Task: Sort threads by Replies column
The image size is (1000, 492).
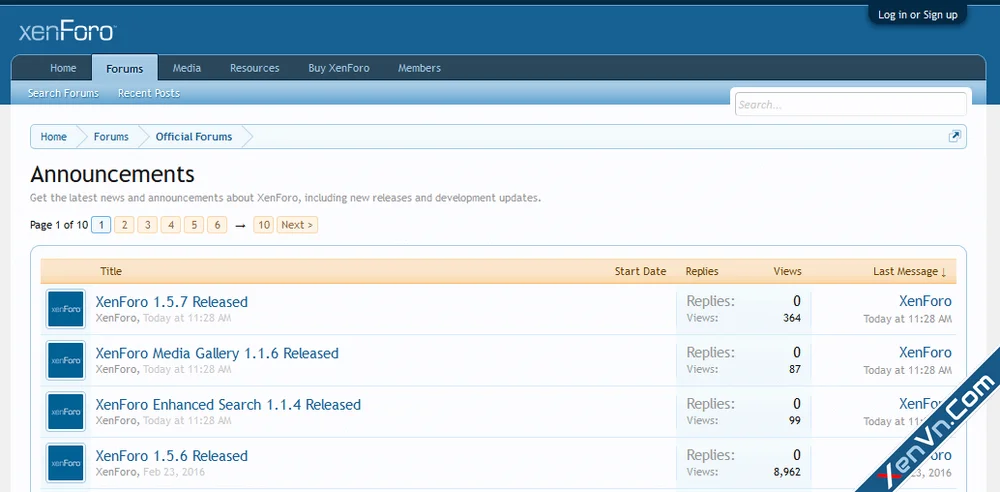Action: point(702,271)
